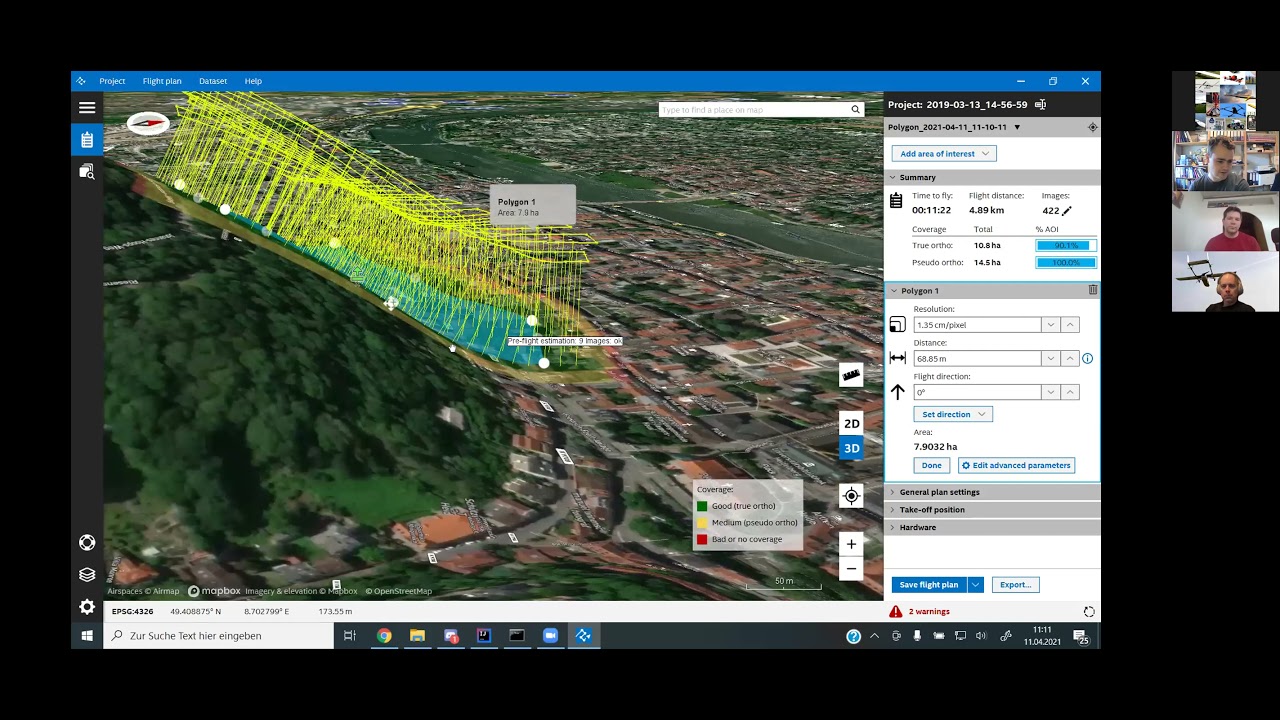Click the green Good coverage legend swatch
Viewport: 1280px width, 720px height.
tap(702, 506)
